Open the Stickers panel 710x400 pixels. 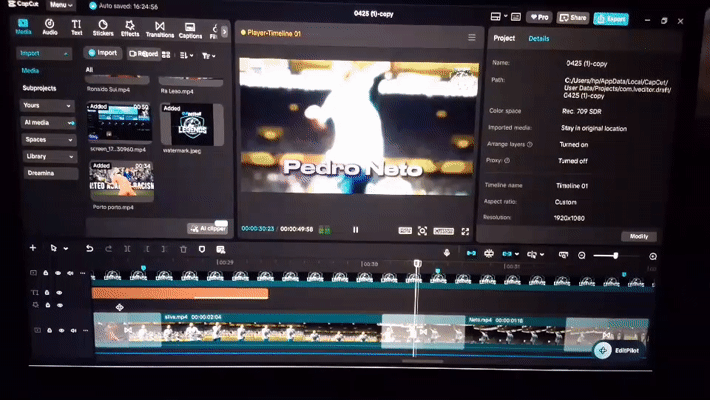coord(103,28)
